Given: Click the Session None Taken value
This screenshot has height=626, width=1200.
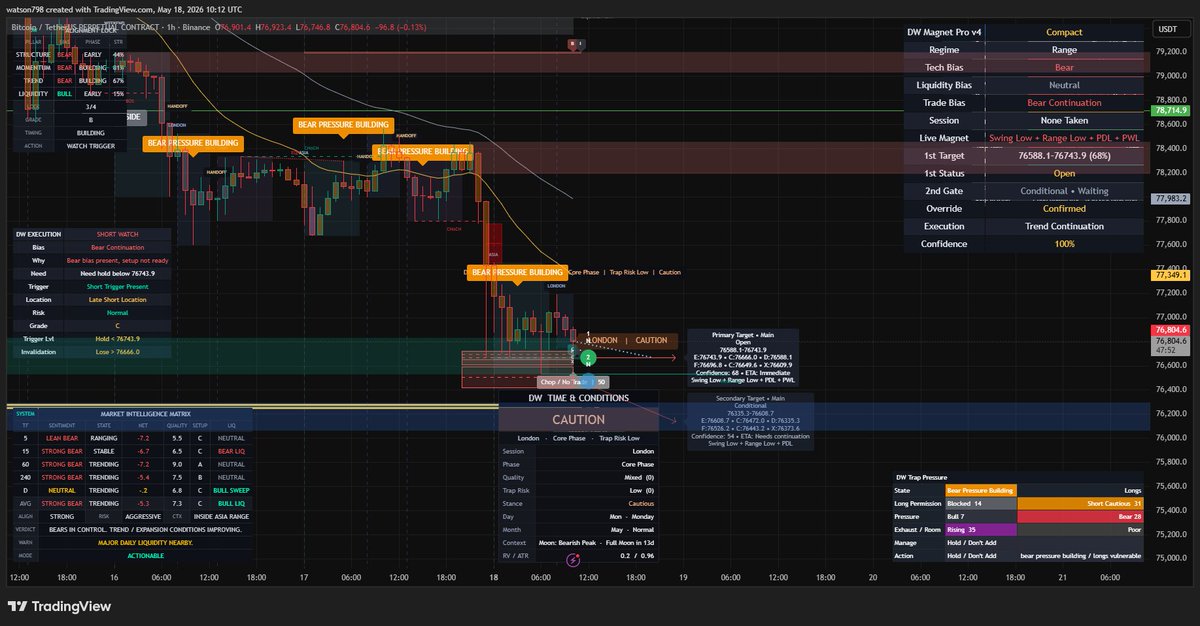Looking at the screenshot, I should tap(1064, 120).
